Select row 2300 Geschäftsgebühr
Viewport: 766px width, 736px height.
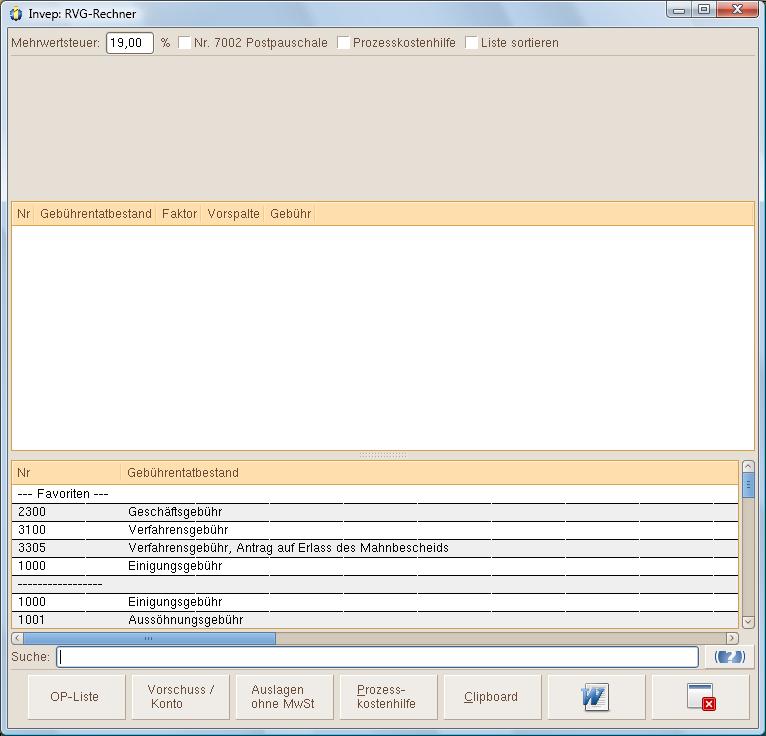pyautogui.click(x=375, y=512)
